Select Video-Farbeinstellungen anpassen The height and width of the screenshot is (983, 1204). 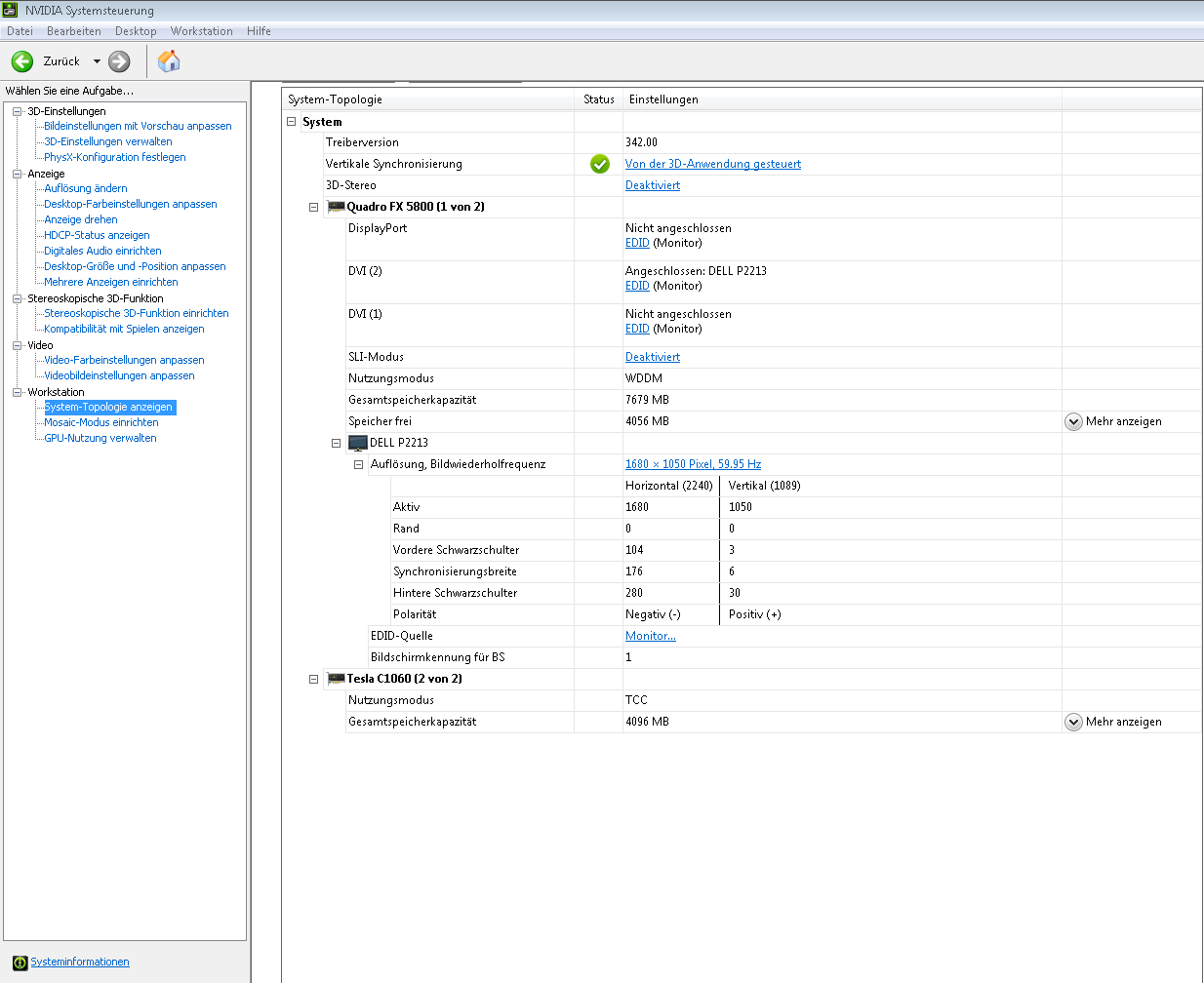pos(124,360)
